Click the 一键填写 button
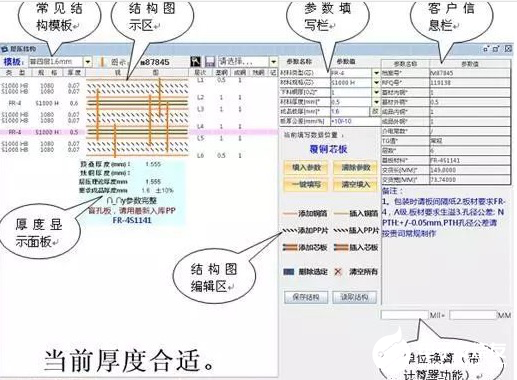 click(x=306, y=184)
